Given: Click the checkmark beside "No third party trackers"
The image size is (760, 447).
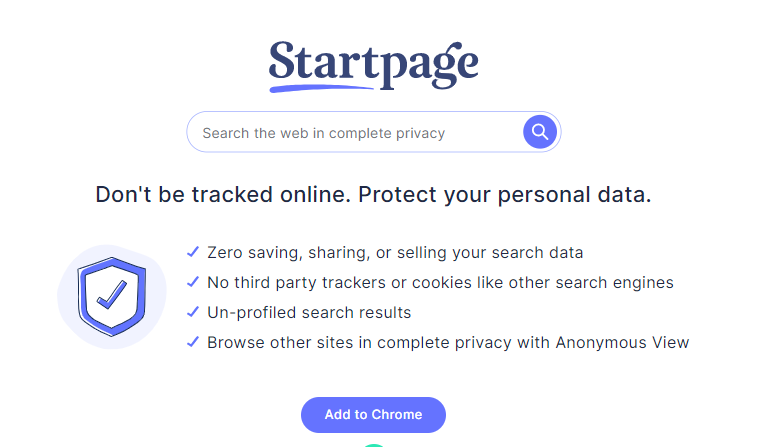Looking at the screenshot, I should tap(193, 282).
